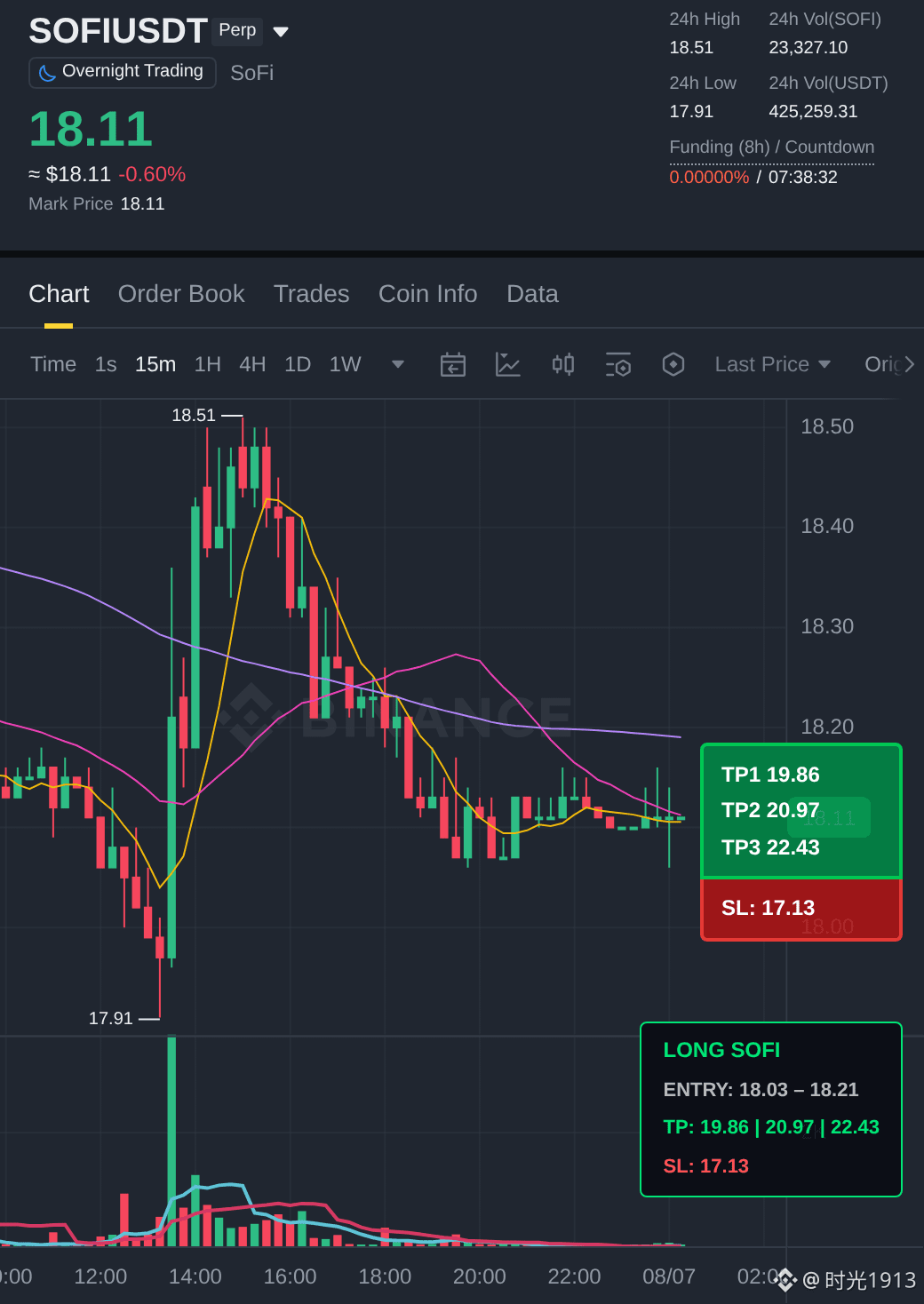The image size is (924, 1304).
Task: Tap the 18.40 price axis label
Action: point(827,527)
